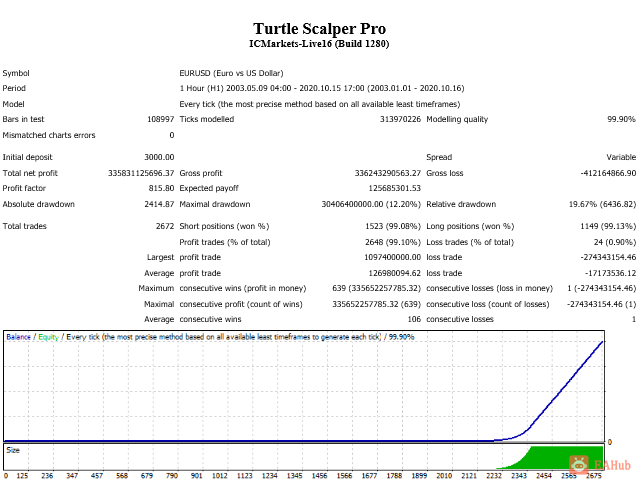Click the Maximal drawdown value 30406400000.00 (12.20%)

click(x=371, y=204)
